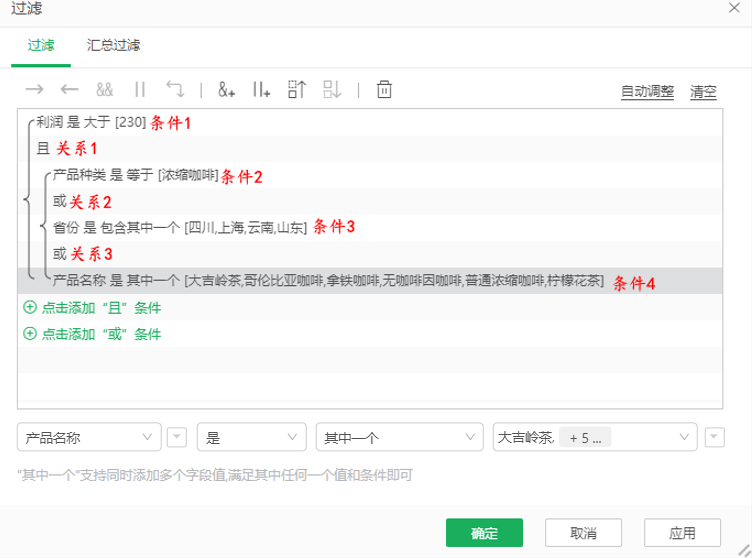The width and height of the screenshot is (752, 558).
Task: Click plus icon beside 点击添加“且”条件
Action: click(x=30, y=308)
